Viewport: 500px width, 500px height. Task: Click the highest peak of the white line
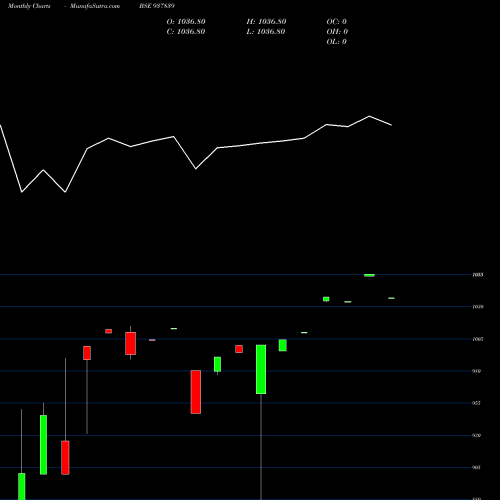(x=369, y=116)
